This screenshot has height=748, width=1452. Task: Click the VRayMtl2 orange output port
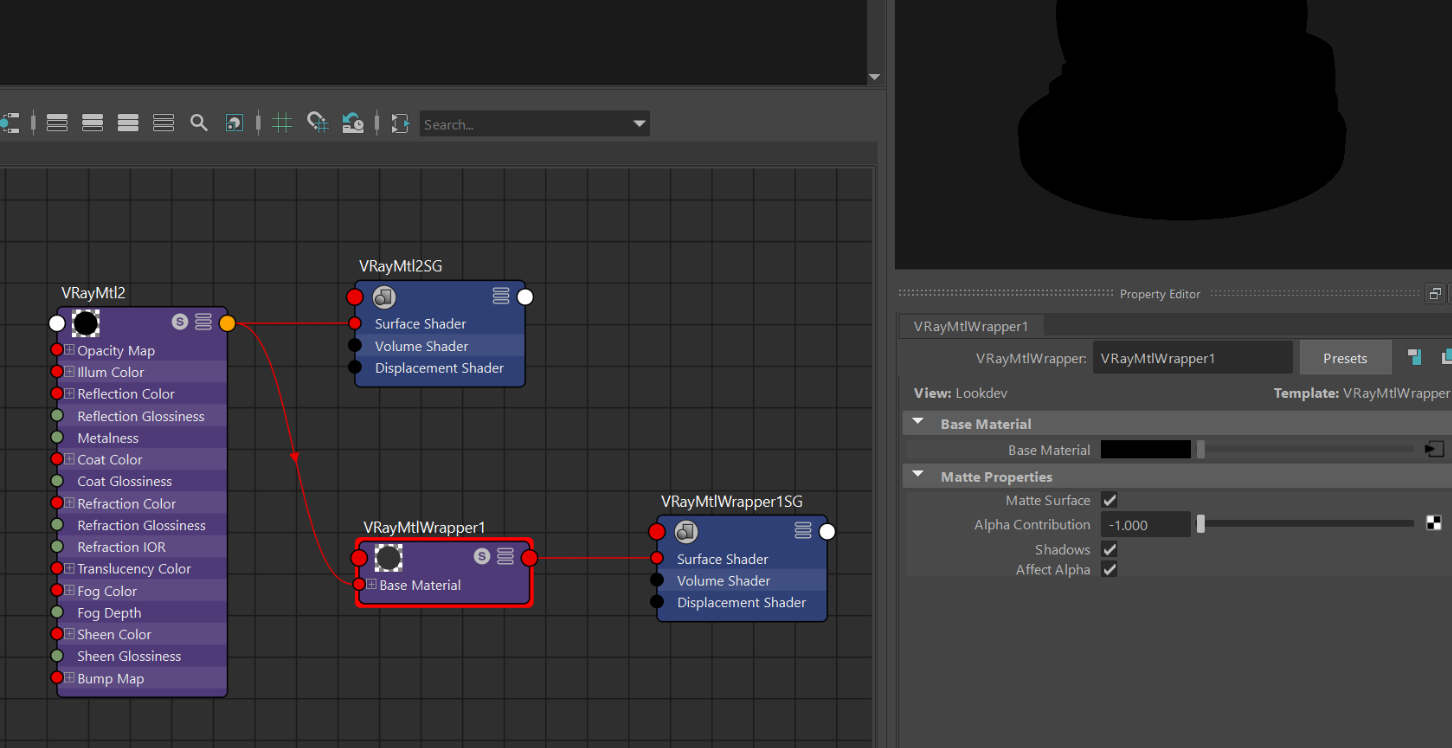(227, 323)
